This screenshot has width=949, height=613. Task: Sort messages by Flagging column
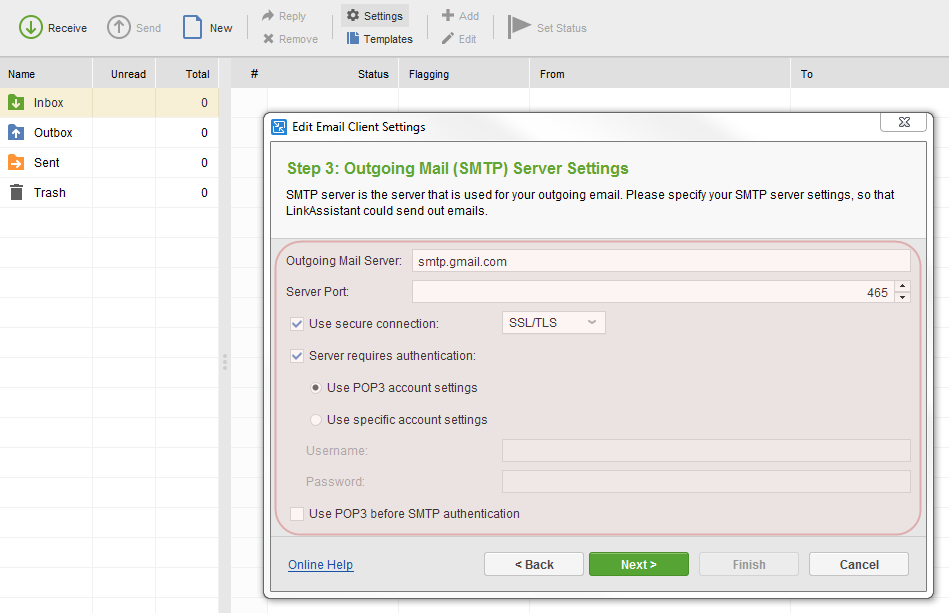(x=464, y=74)
